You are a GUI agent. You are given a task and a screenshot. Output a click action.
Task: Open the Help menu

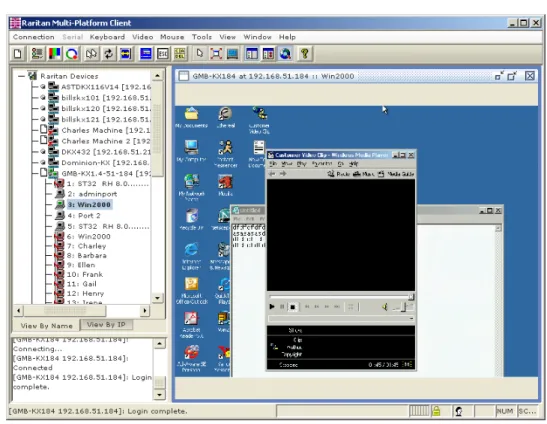[287, 37]
